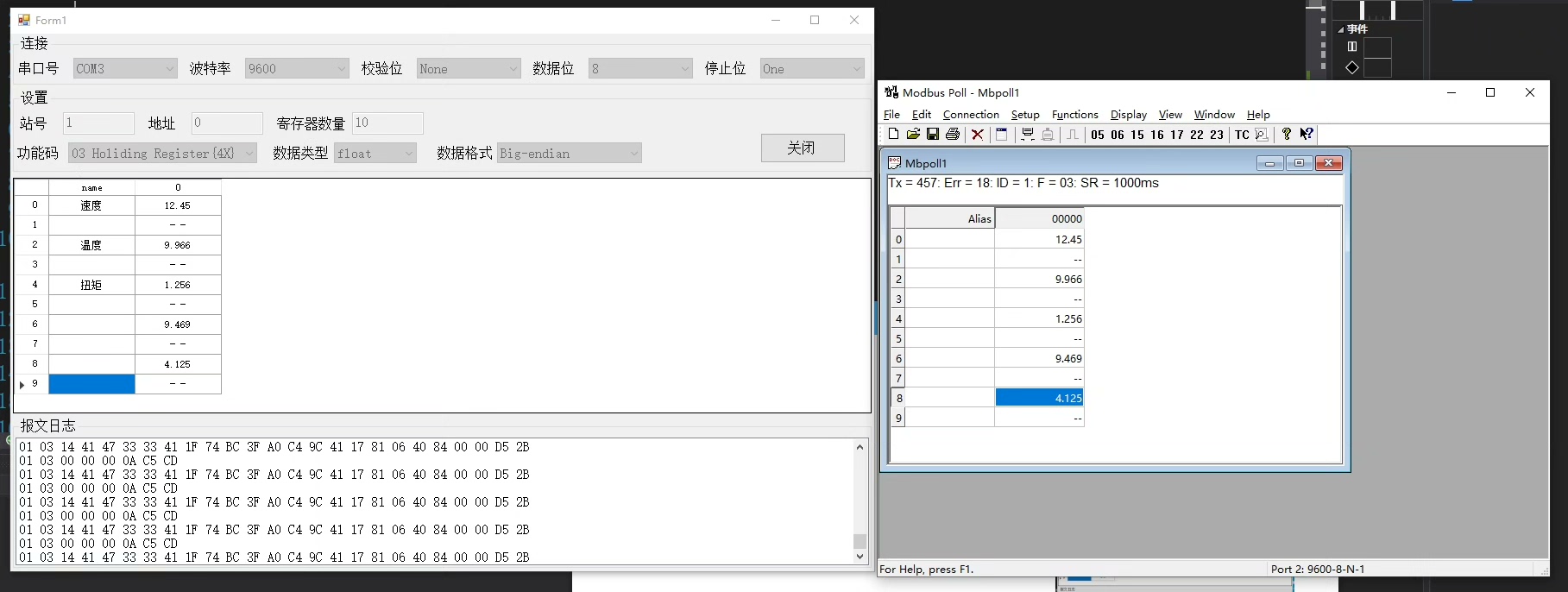This screenshot has height=592, width=1568.
Task: Click the 地址 input field
Action: (227, 123)
